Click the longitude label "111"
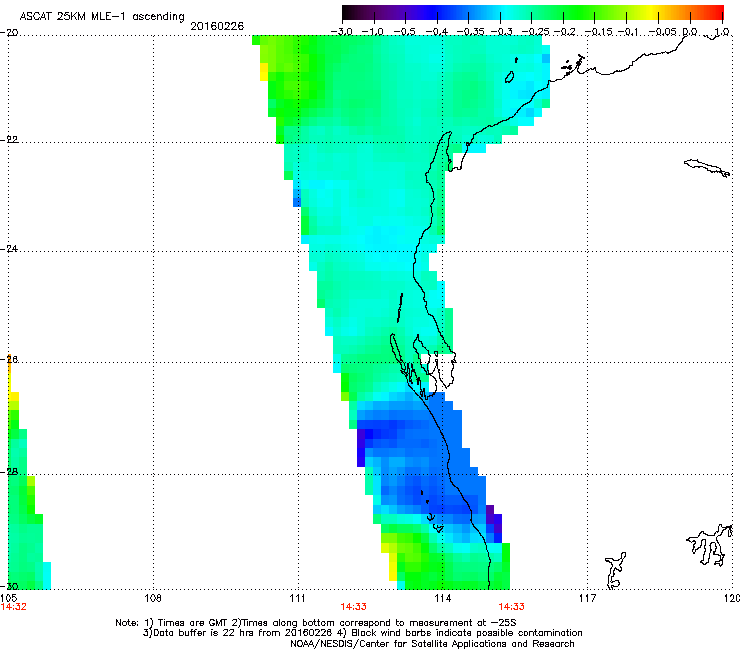Screen dimensions: 740x650 click(x=298, y=598)
